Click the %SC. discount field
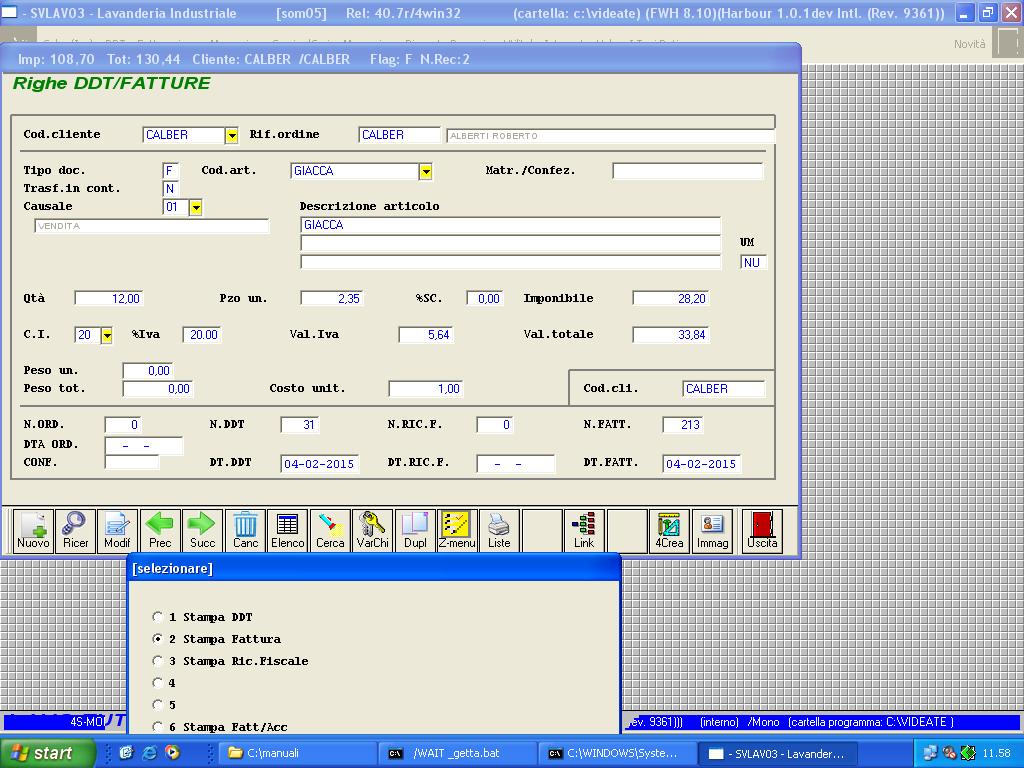Screen dimensions: 1024x768 point(485,298)
